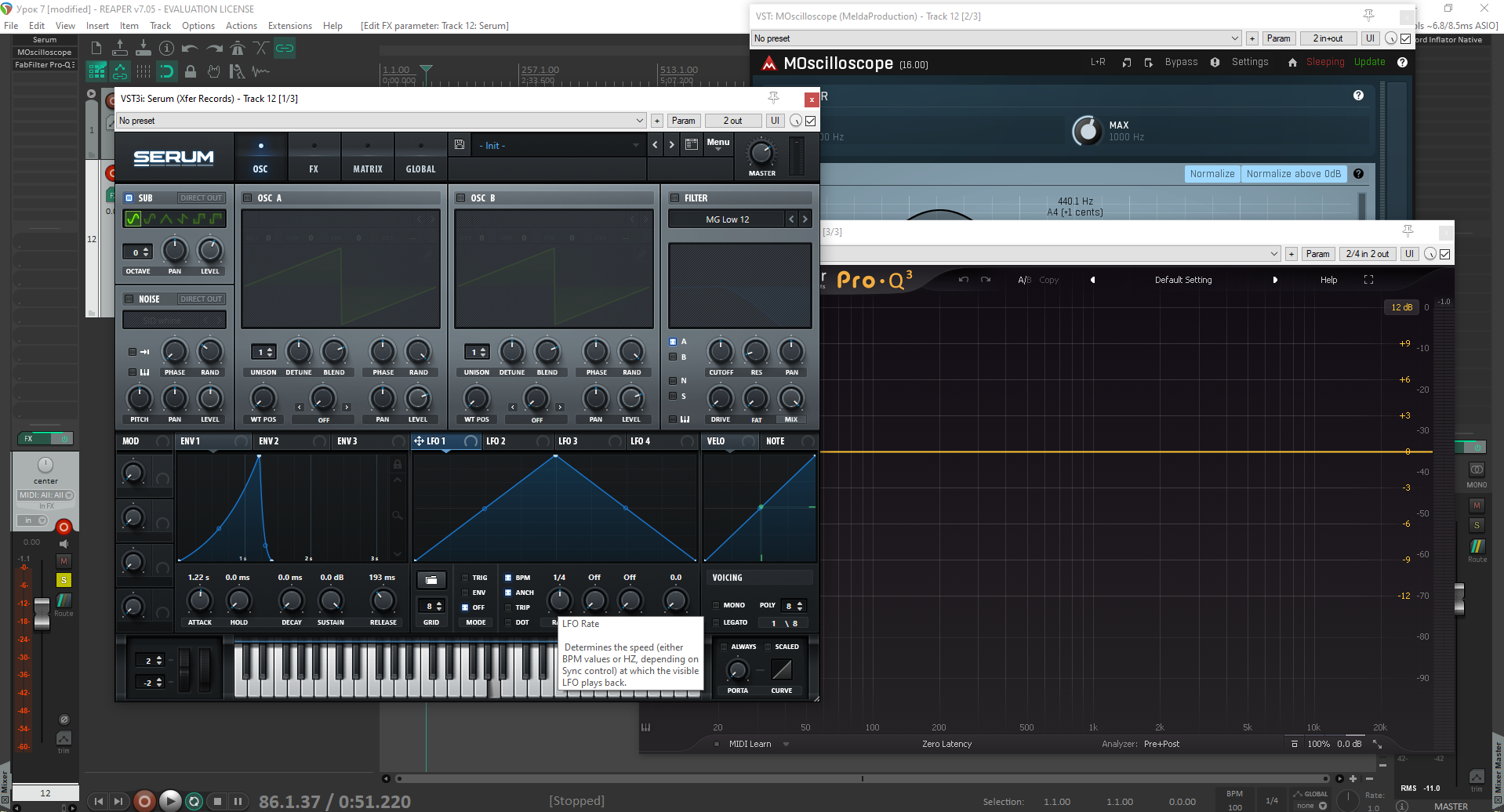
Task: Open Project settings via the info icon
Action: [167, 49]
